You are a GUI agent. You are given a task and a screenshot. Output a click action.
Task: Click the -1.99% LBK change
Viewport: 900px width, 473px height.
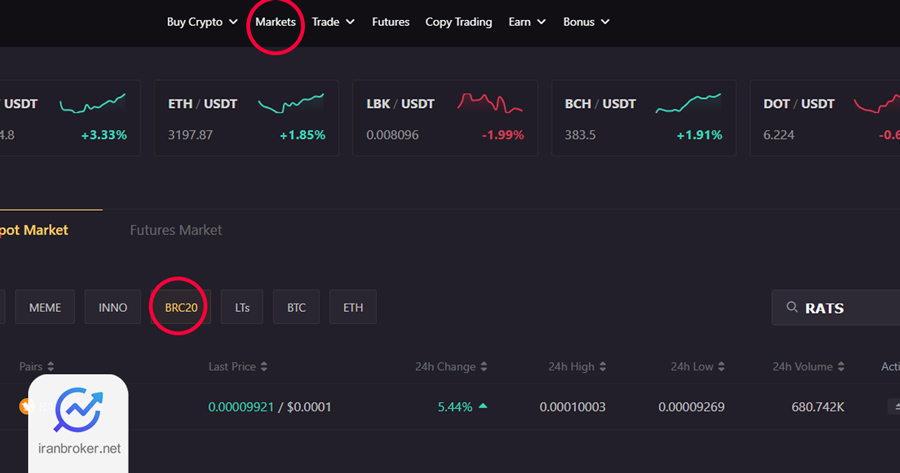pos(503,135)
